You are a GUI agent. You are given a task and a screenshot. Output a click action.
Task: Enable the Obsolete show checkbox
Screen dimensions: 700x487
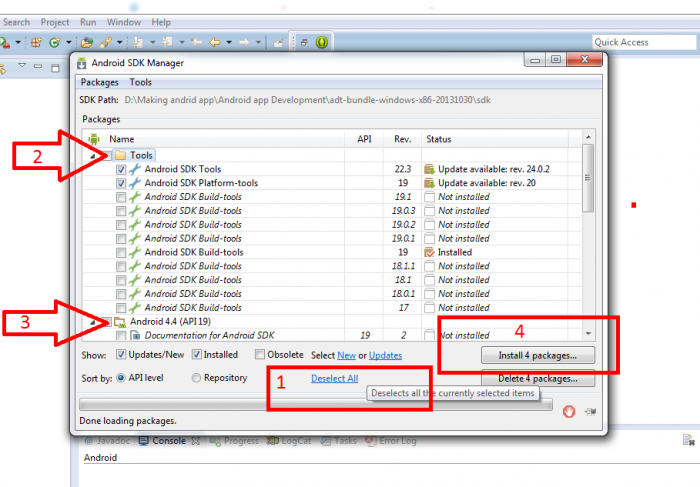point(259,354)
